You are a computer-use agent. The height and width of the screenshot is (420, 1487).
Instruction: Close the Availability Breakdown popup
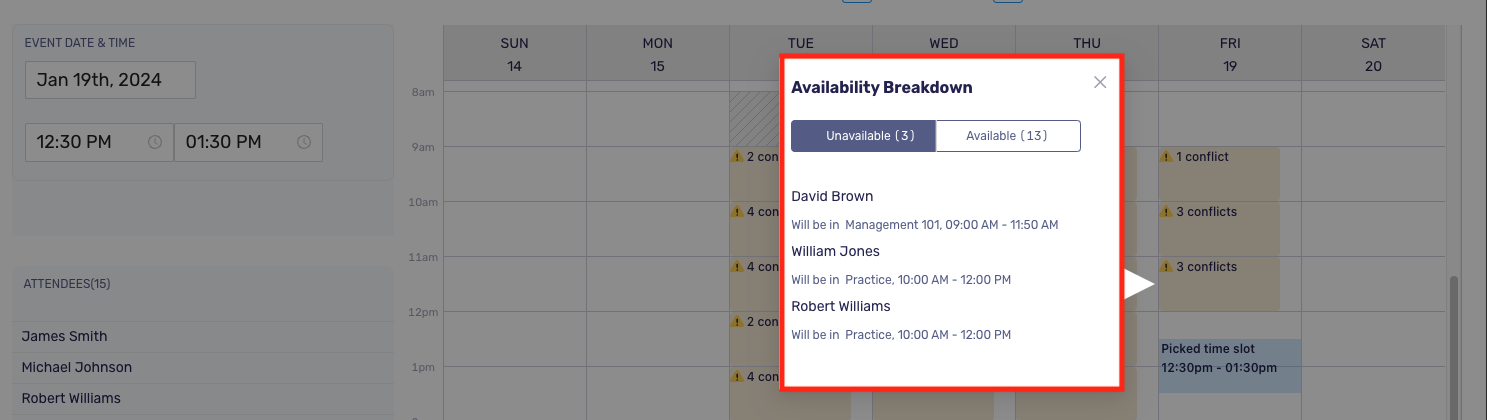click(1100, 82)
